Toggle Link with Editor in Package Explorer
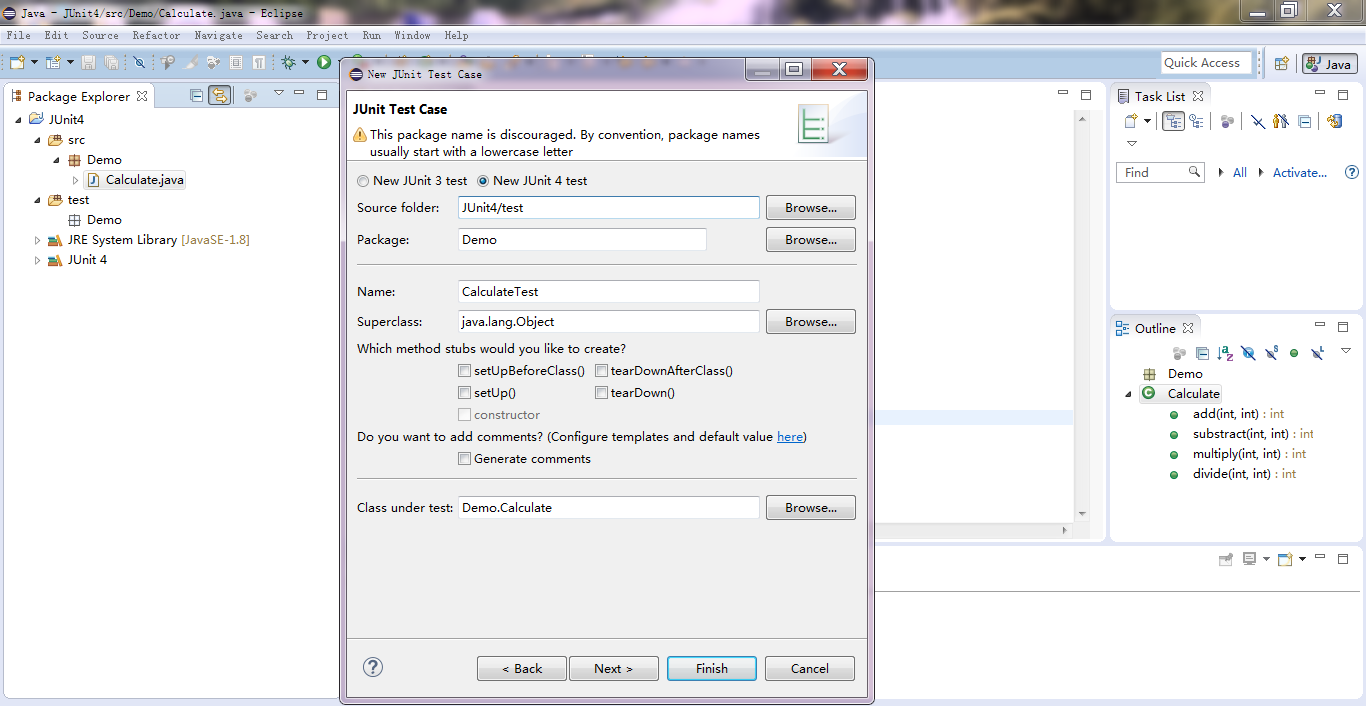 [x=220, y=95]
